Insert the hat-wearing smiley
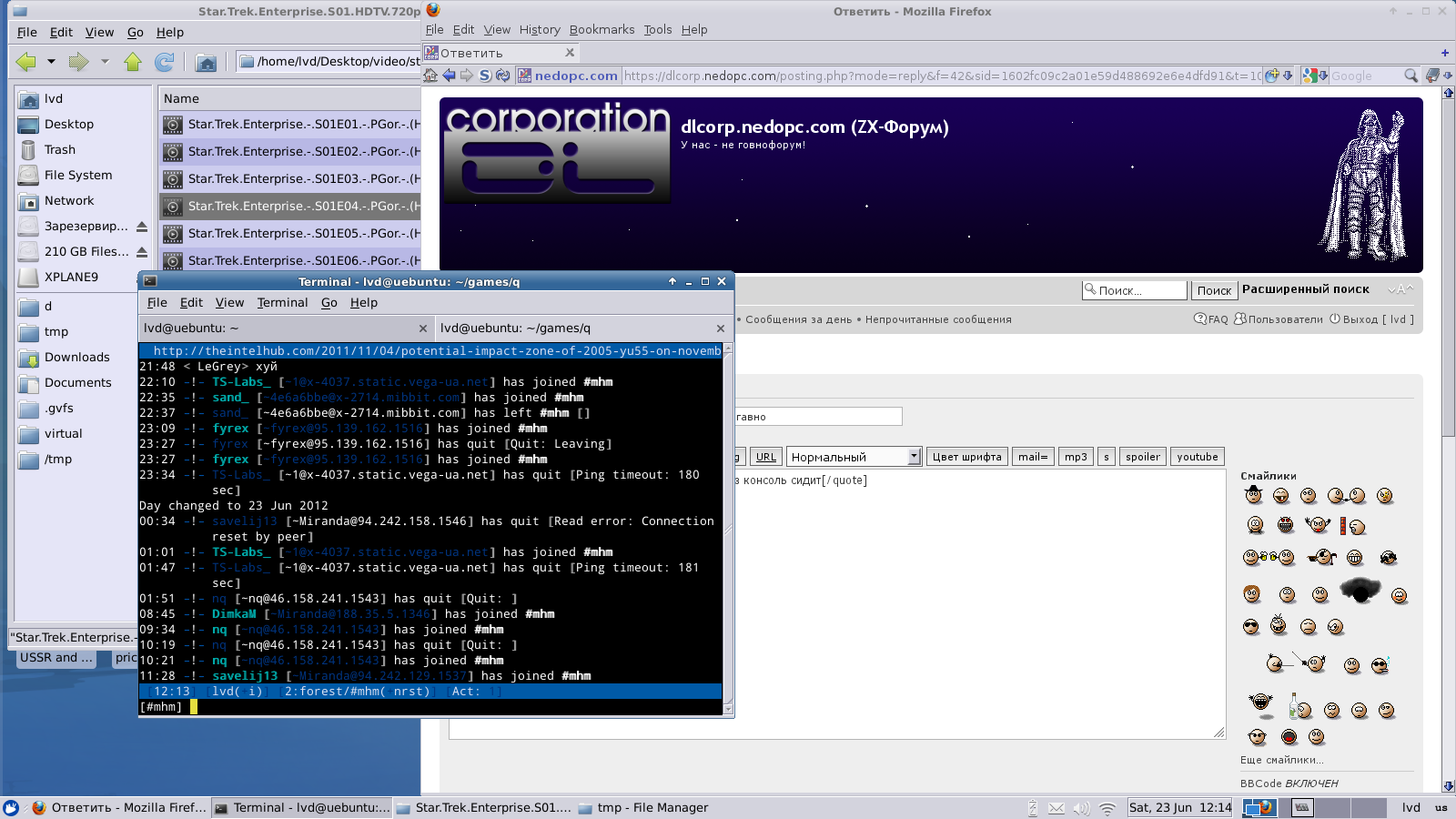Viewport: 1456px width, 819px height. (x=1254, y=495)
